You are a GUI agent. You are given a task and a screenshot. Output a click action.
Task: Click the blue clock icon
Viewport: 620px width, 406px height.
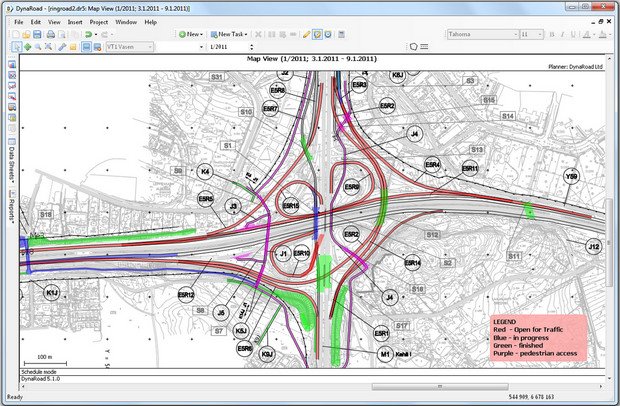tap(328, 34)
